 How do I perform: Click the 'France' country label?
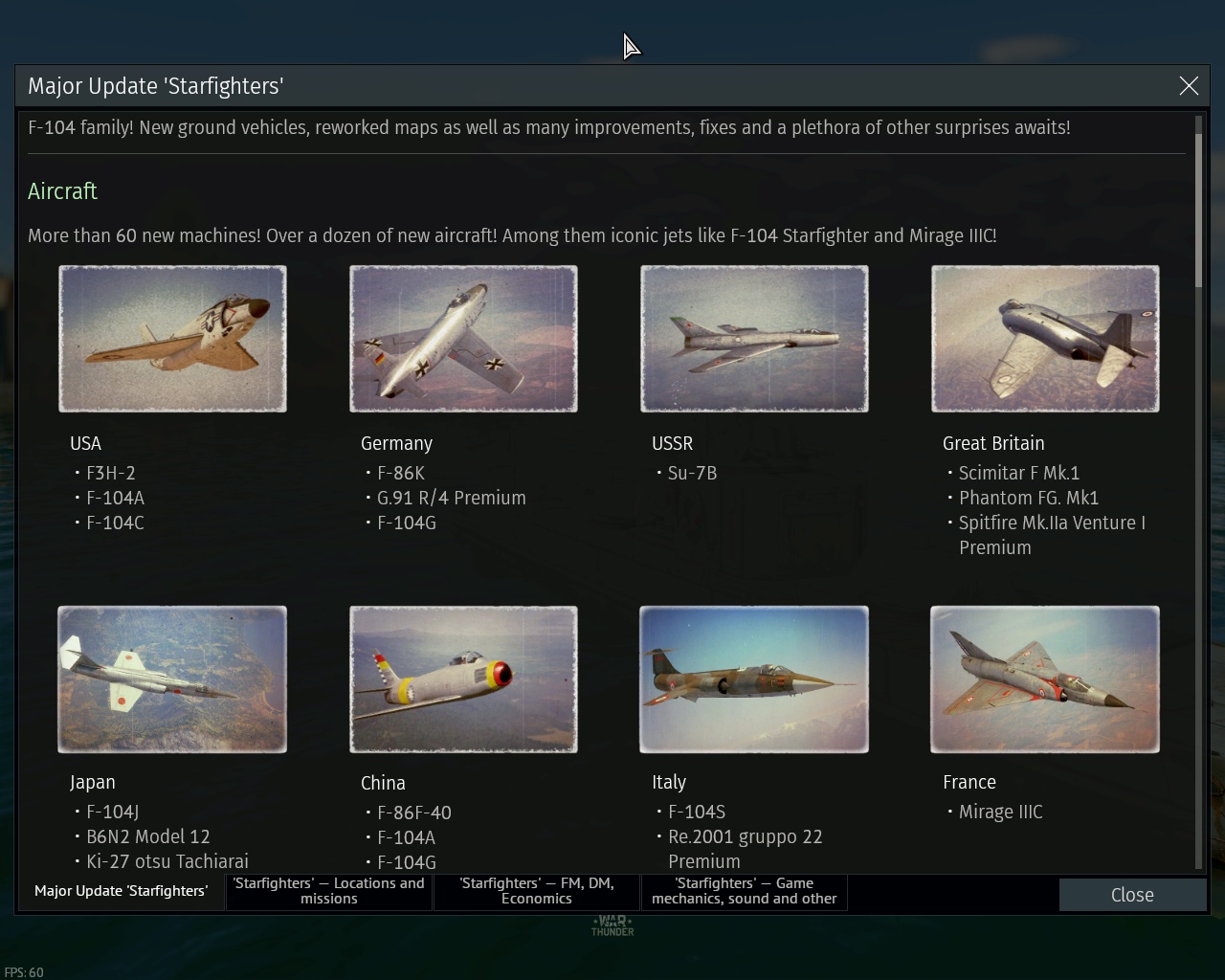[x=969, y=782]
